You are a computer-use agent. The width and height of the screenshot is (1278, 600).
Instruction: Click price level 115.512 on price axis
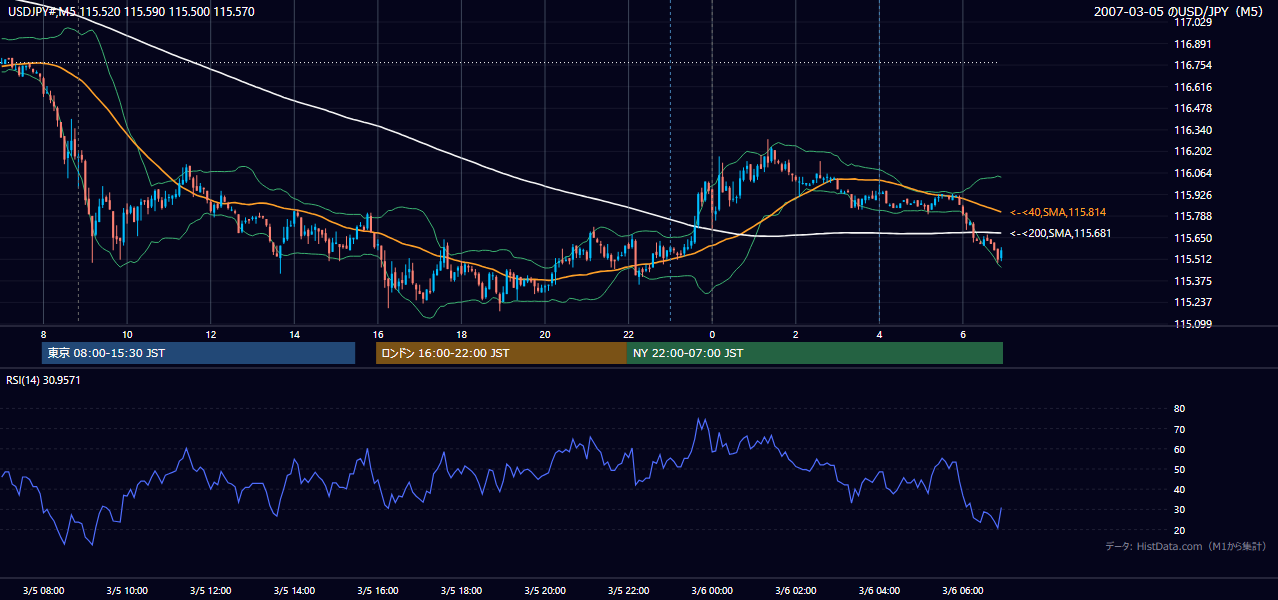click(x=1192, y=259)
